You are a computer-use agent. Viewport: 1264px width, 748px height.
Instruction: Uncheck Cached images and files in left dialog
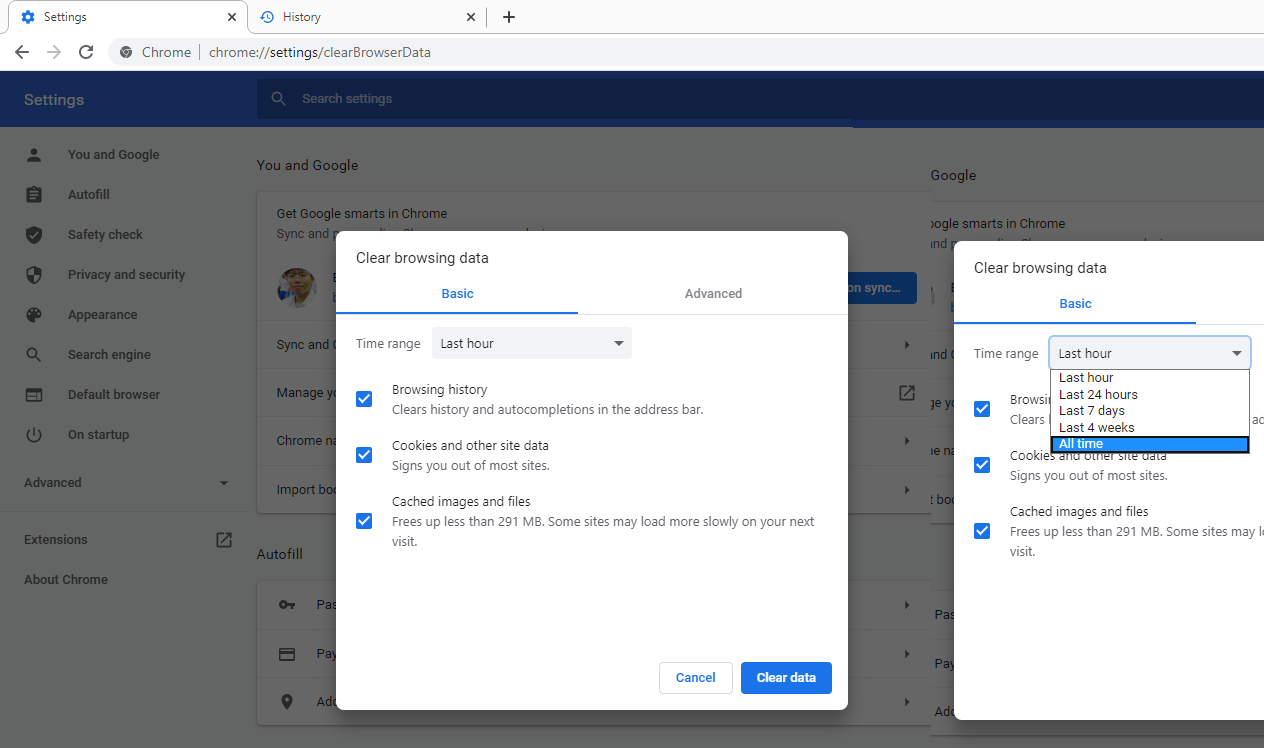[364, 521]
